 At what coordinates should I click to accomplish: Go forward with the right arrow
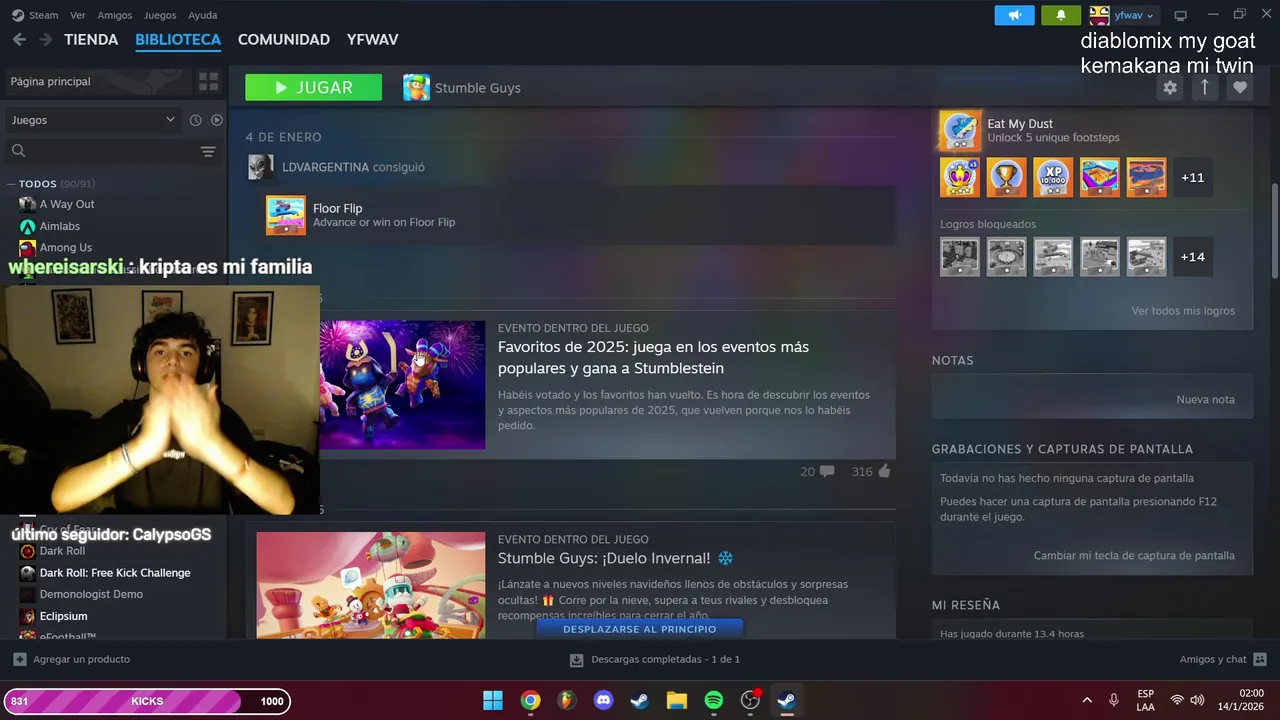(45, 40)
